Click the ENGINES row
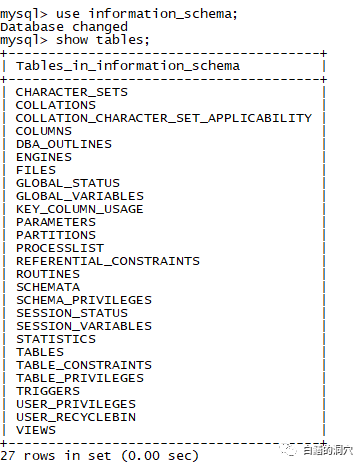 [44, 157]
